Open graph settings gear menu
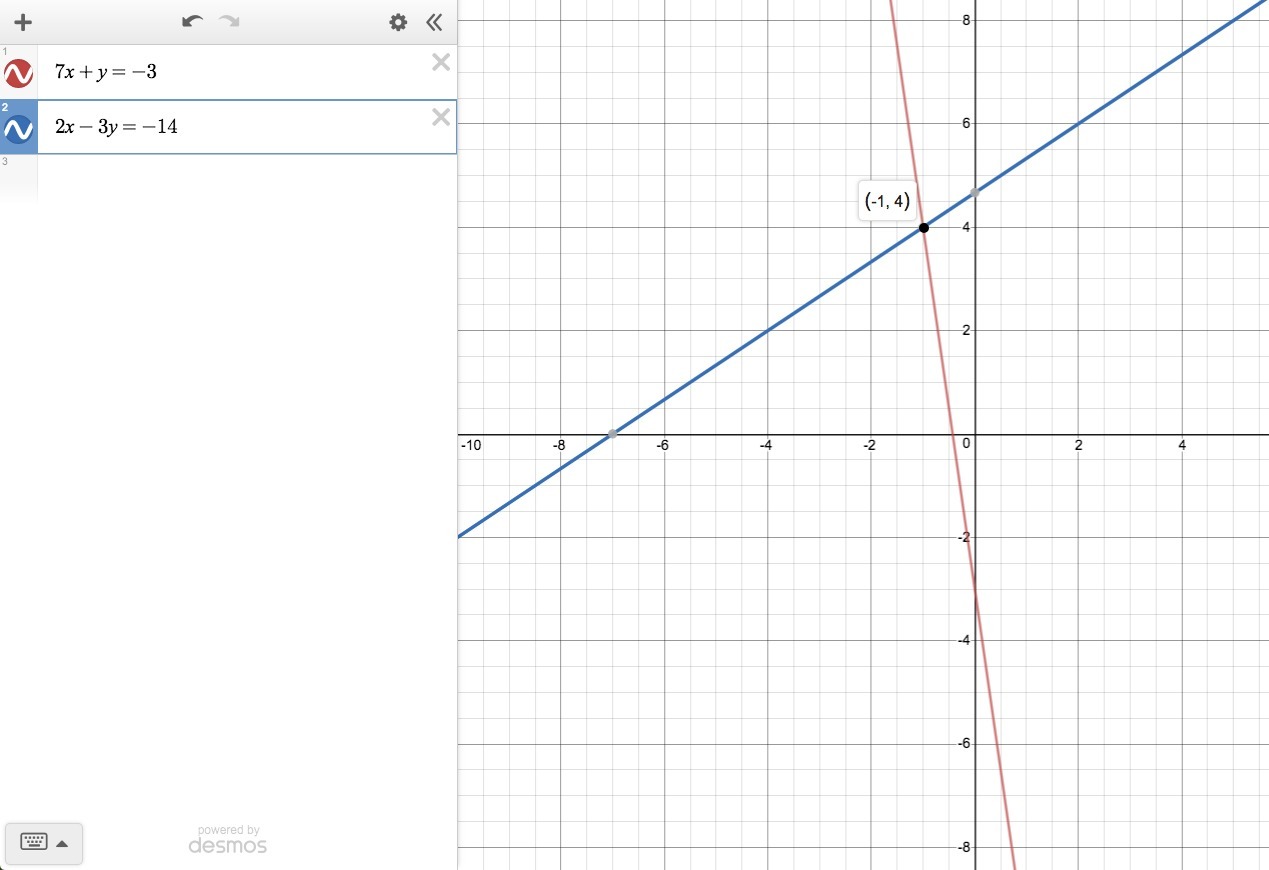Screen dimensions: 1269x870 [398, 22]
